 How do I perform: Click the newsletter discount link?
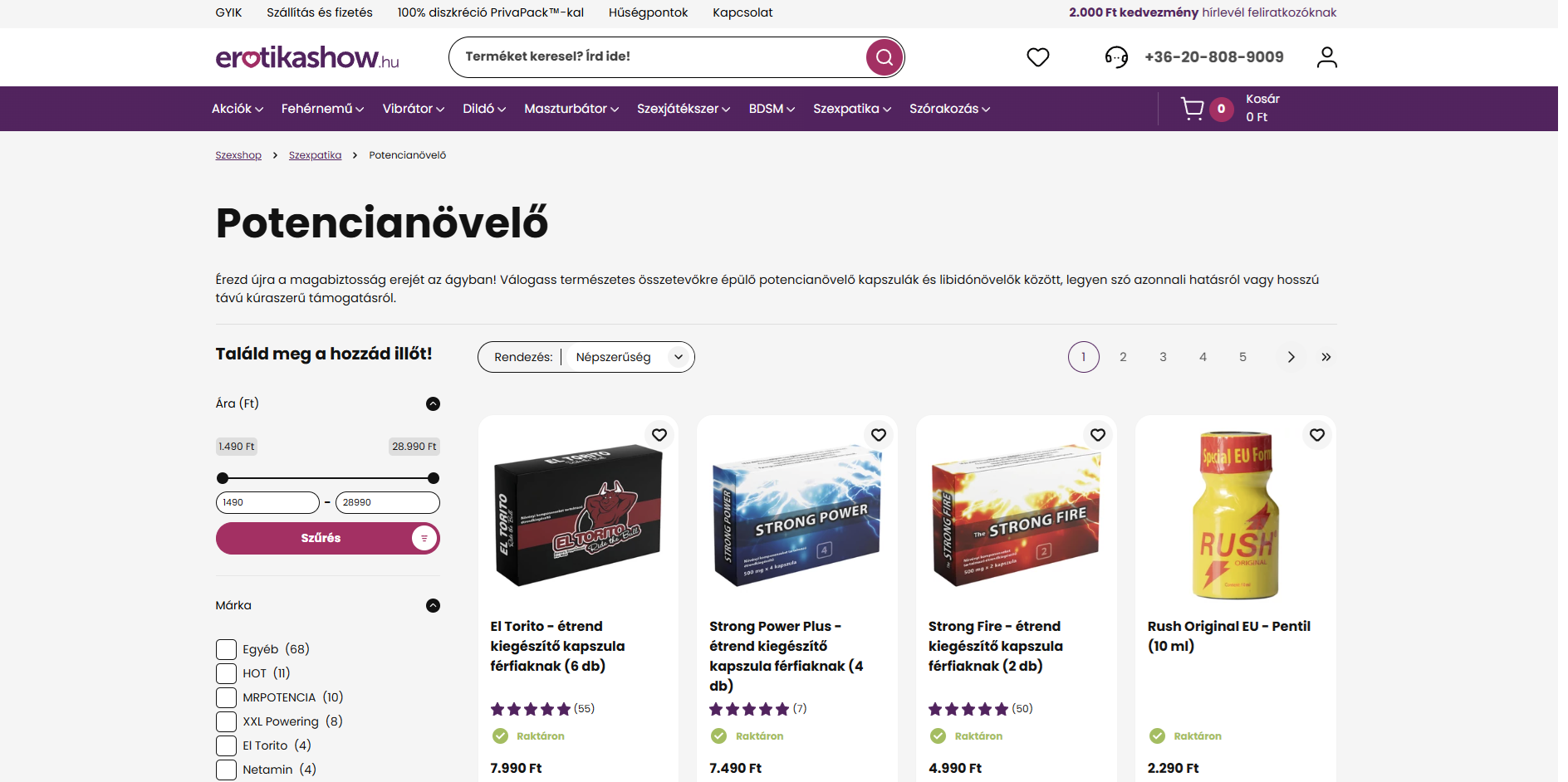tap(1203, 12)
